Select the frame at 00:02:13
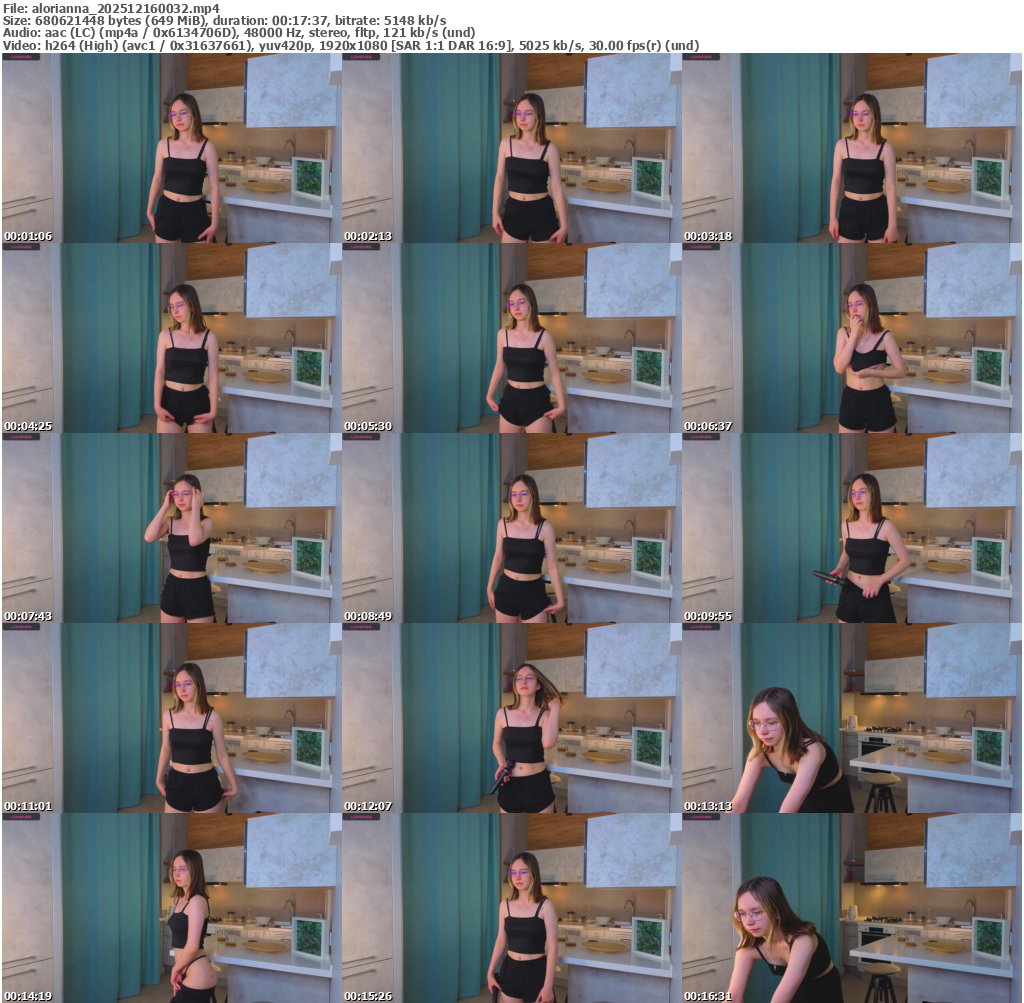Image resolution: width=1024 pixels, height=1003 pixels. [511, 148]
